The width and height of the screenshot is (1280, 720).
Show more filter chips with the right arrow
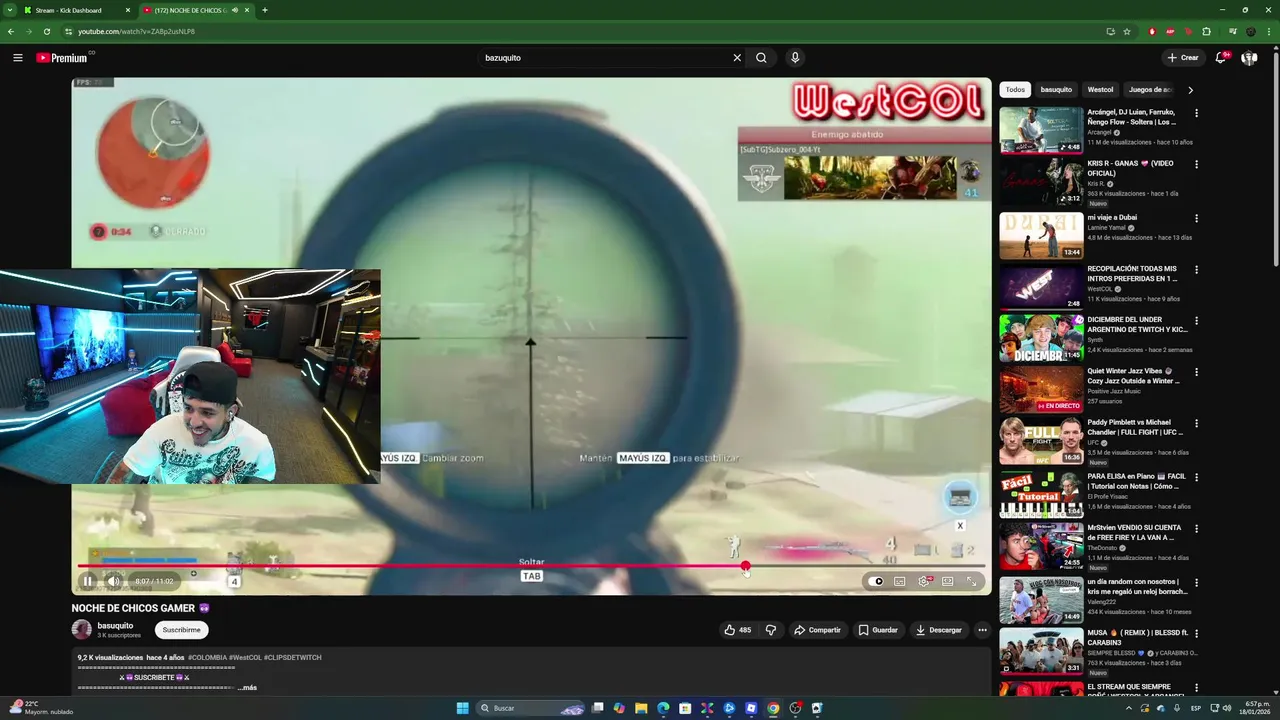[x=1190, y=90]
